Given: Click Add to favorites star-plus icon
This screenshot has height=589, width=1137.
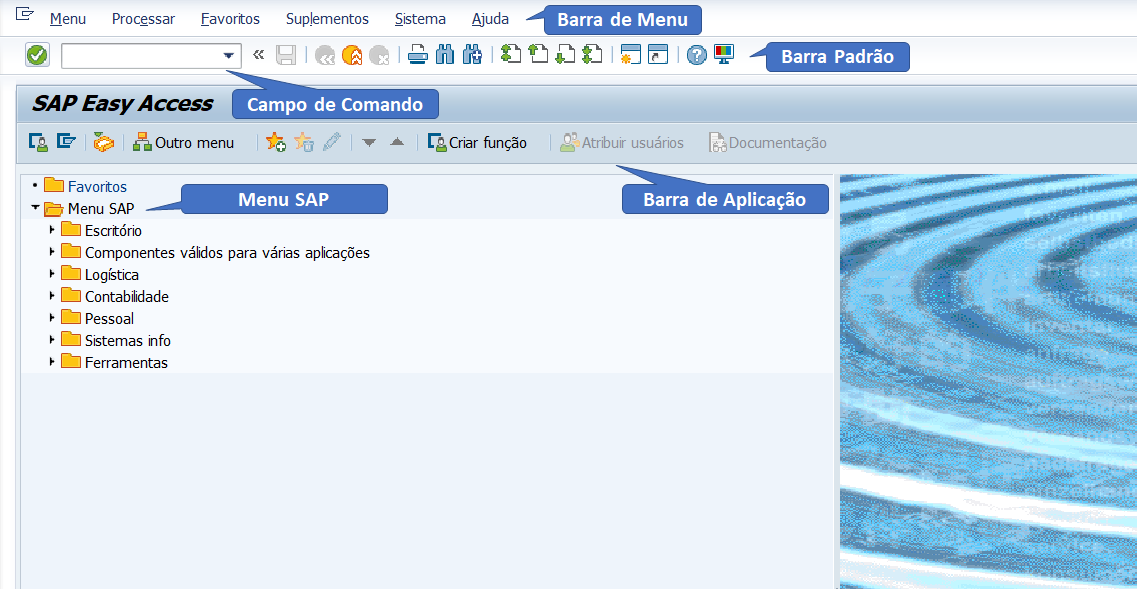Looking at the screenshot, I should (x=276, y=142).
